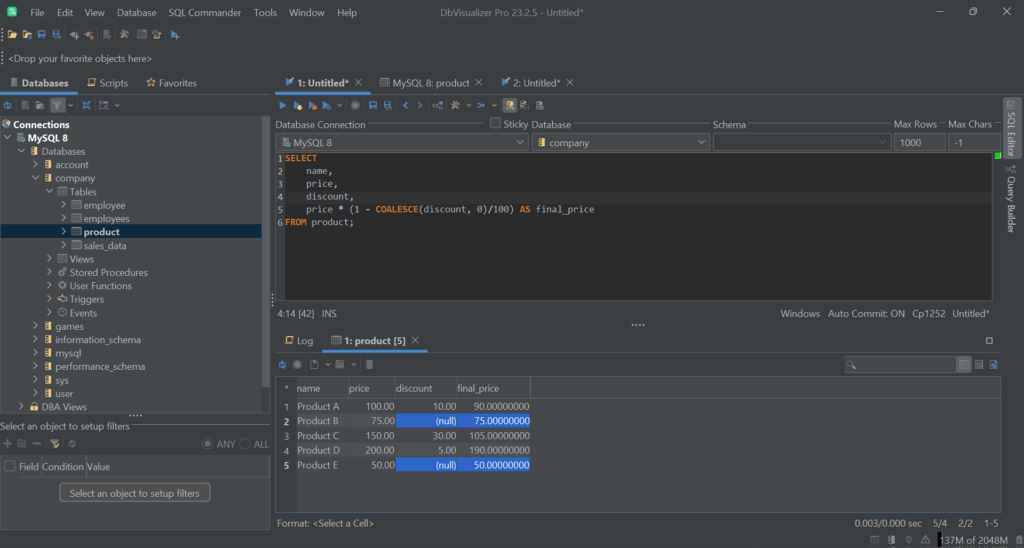Image resolution: width=1024 pixels, height=548 pixels.
Task: Click the stop execution circle icon in editor toolbar
Action: tap(355, 105)
